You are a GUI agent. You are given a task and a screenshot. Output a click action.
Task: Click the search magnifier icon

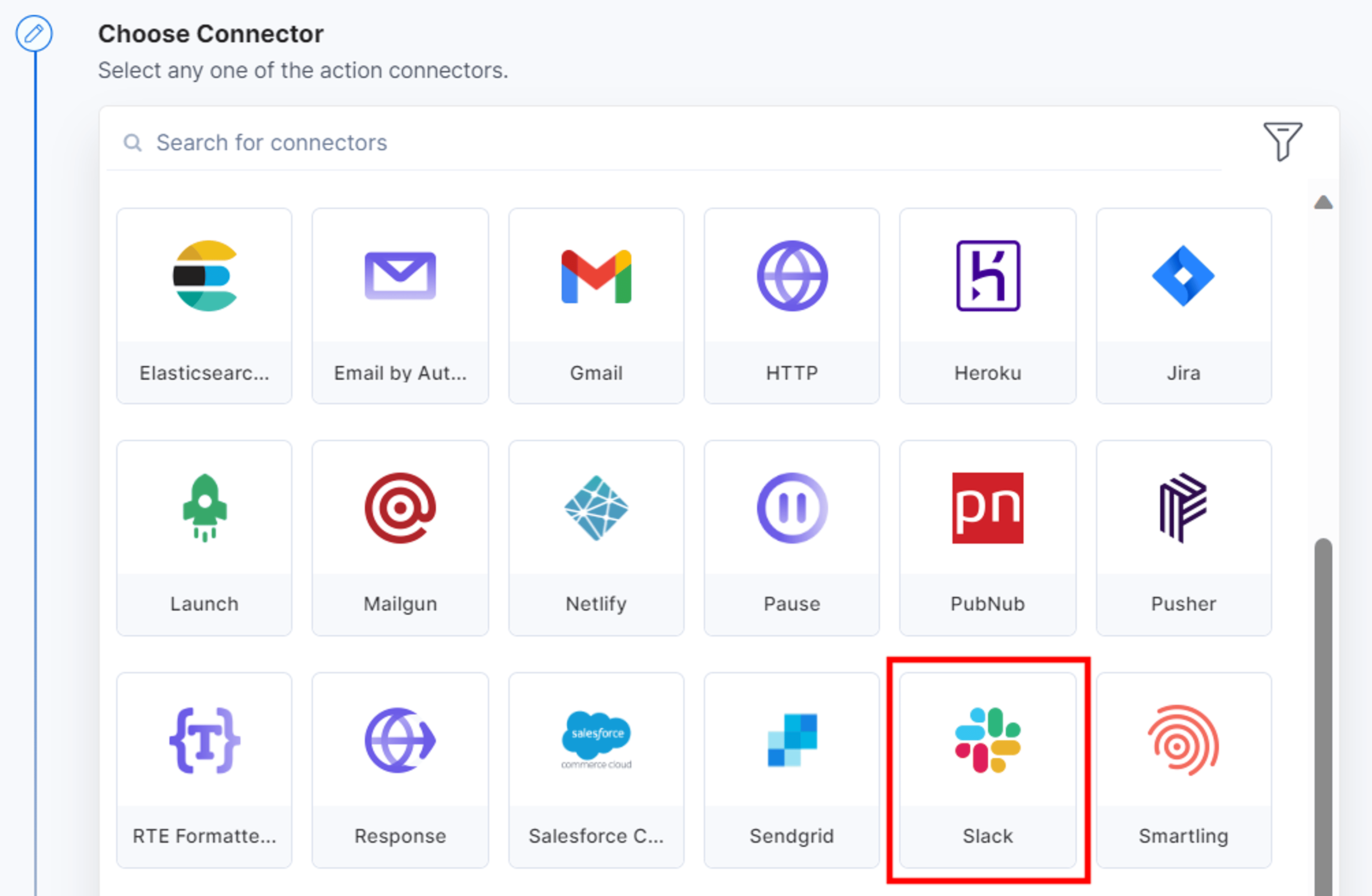click(133, 142)
